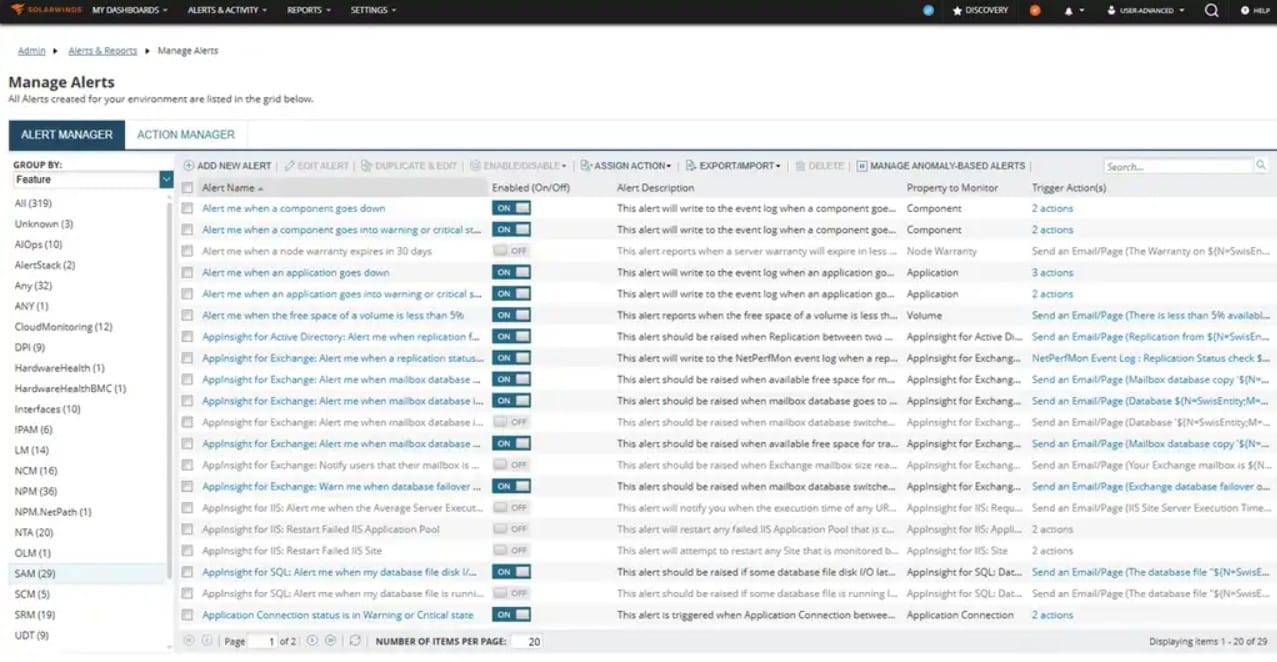Toggle on 'AppInsight for IIS: Restart Failed IIS Site'
Screen dimensions: 1277x662
[x=511, y=550]
